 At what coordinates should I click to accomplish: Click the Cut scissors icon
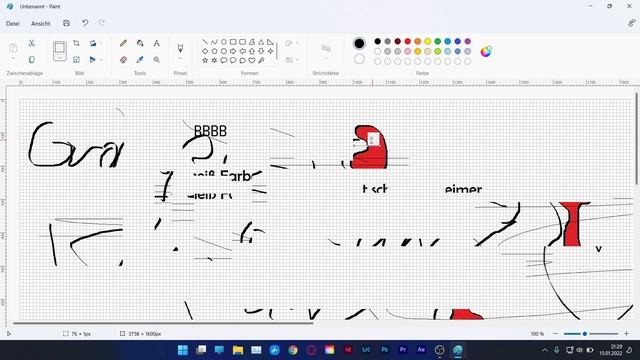pos(31,43)
